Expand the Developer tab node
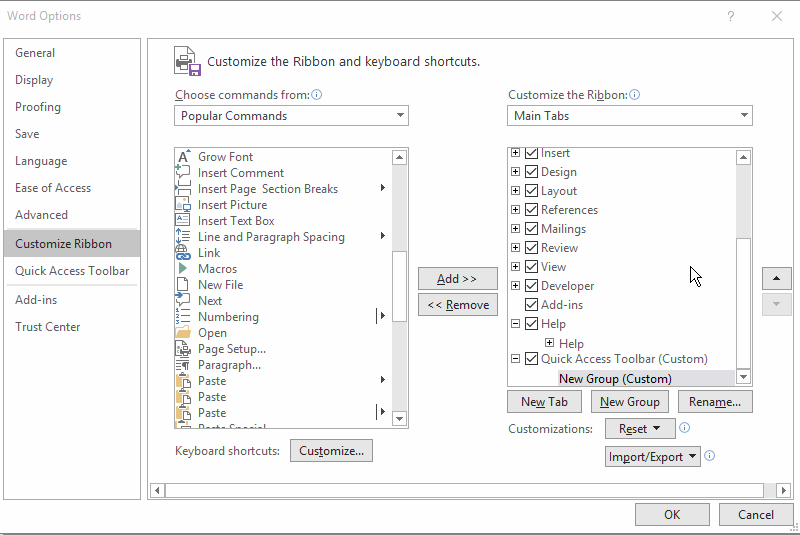 pyautogui.click(x=515, y=286)
